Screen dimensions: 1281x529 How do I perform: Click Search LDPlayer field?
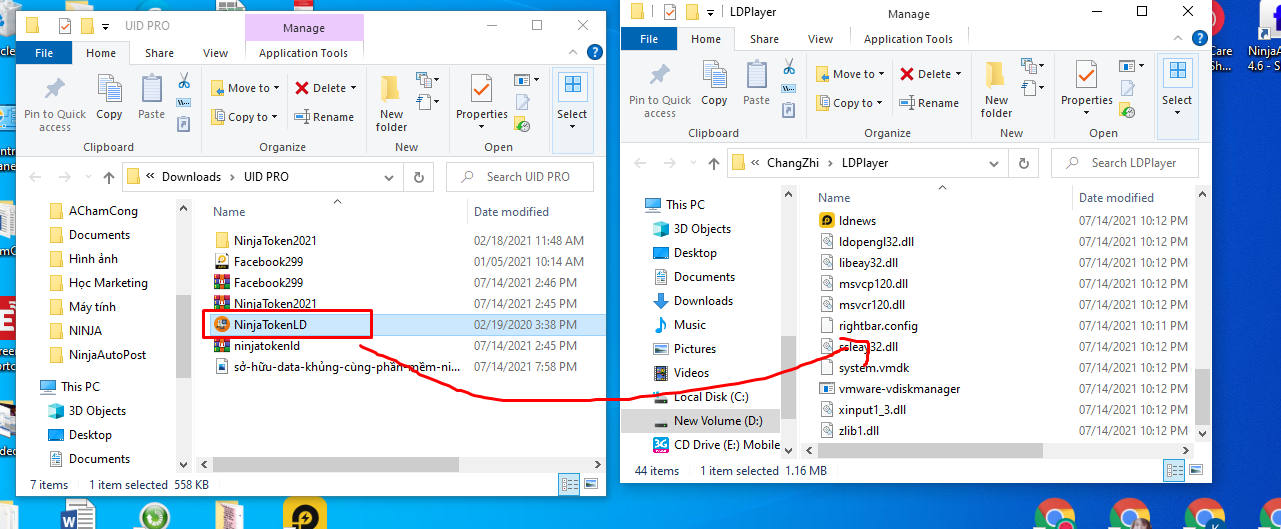click(1125, 163)
